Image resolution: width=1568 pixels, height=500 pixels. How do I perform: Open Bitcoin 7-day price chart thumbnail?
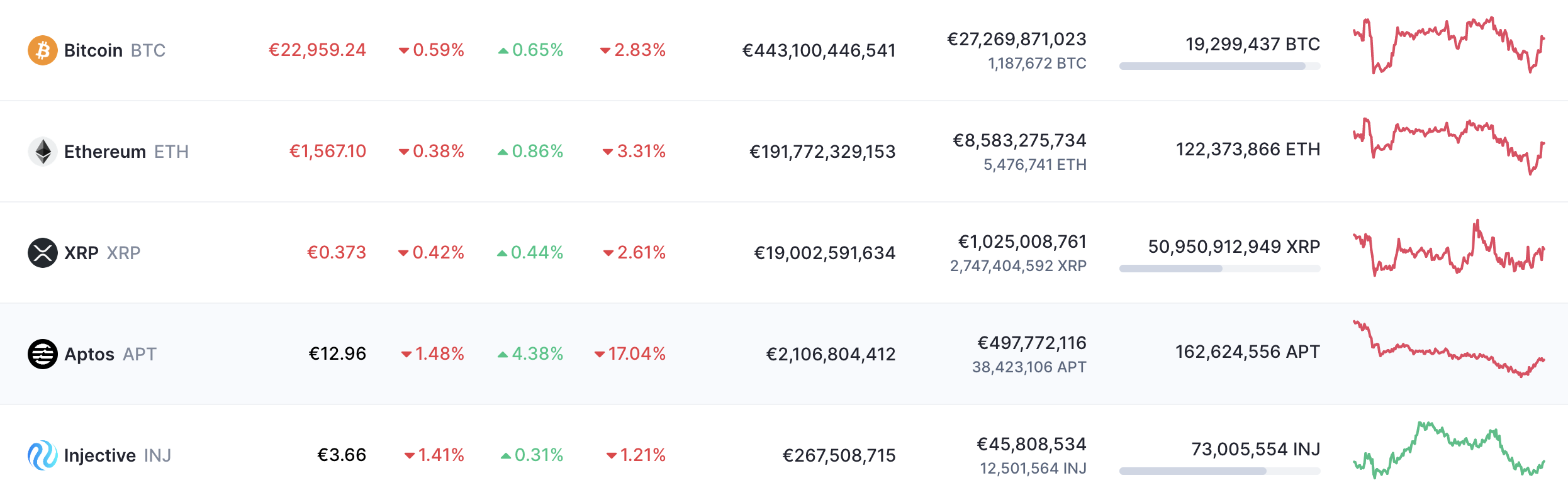(x=1448, y=45)
